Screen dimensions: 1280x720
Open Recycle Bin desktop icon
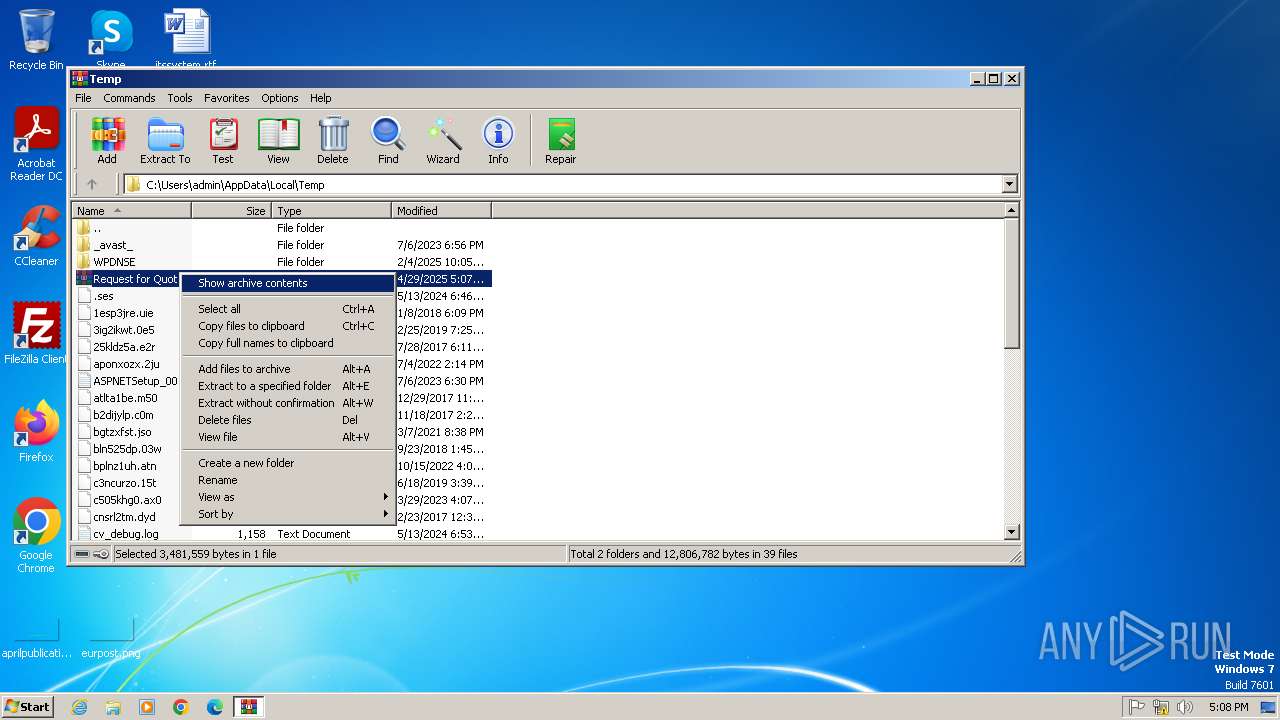click(36, 39)
